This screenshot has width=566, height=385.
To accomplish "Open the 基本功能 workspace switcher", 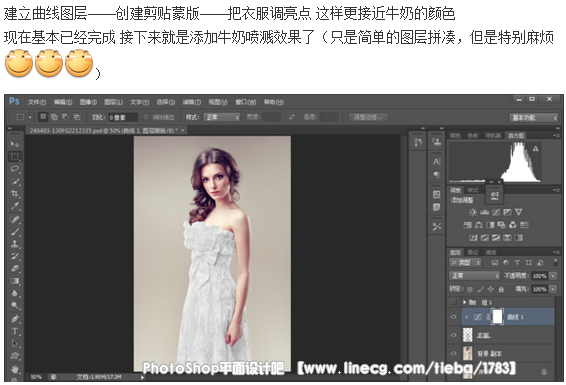I will point(534,118).
